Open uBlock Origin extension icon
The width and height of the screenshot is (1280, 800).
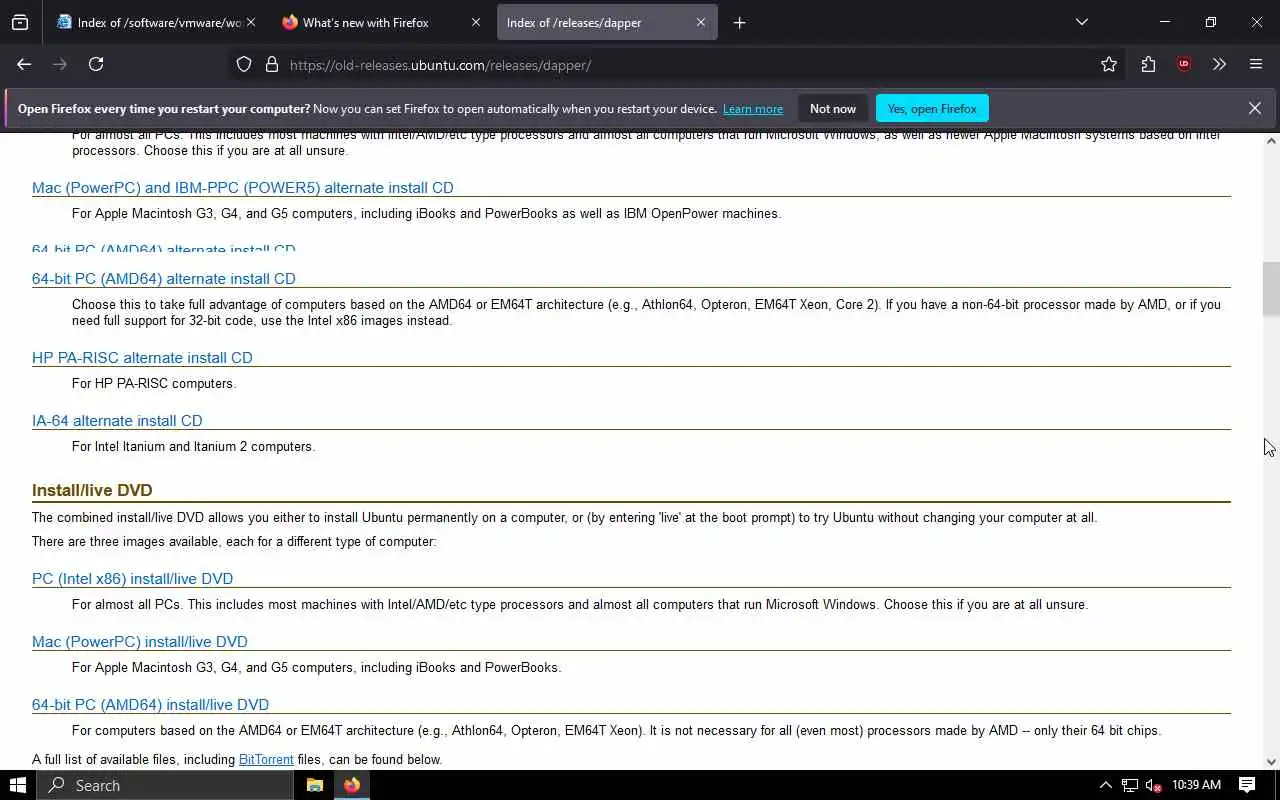point(1184,64)
